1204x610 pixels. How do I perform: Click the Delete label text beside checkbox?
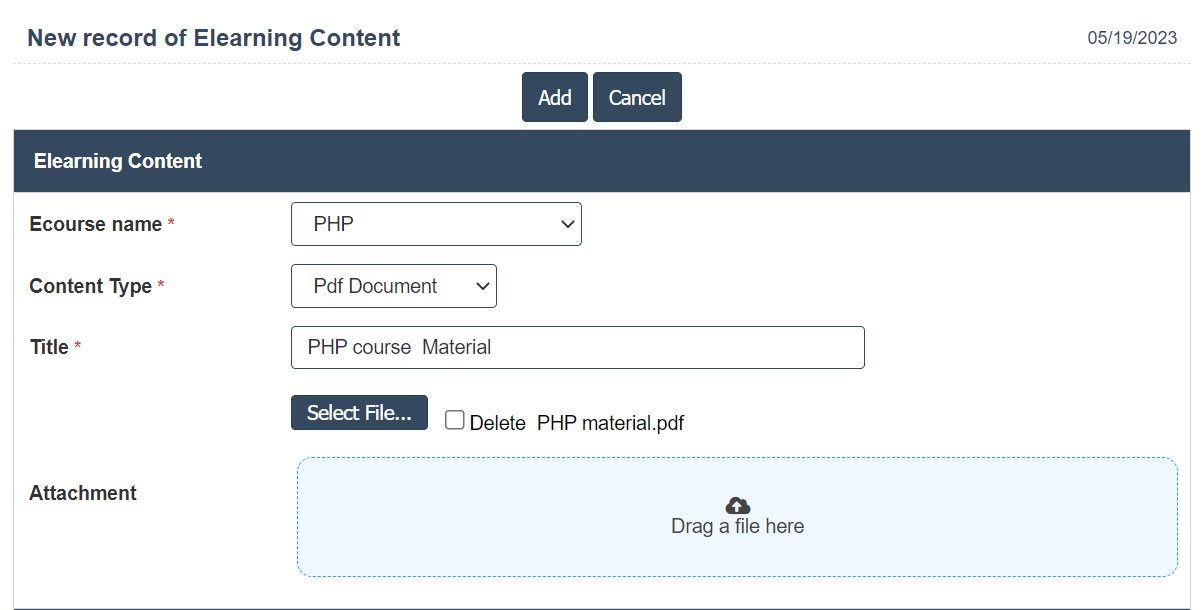click(497, 423)
